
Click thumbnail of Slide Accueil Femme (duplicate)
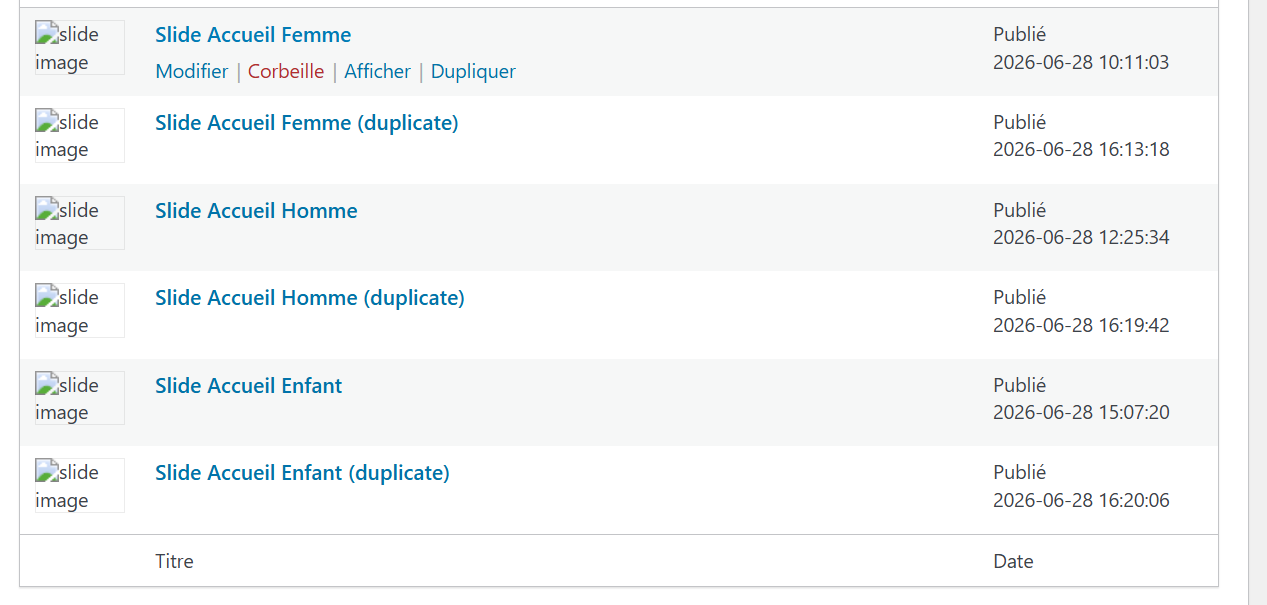[80, 135]
